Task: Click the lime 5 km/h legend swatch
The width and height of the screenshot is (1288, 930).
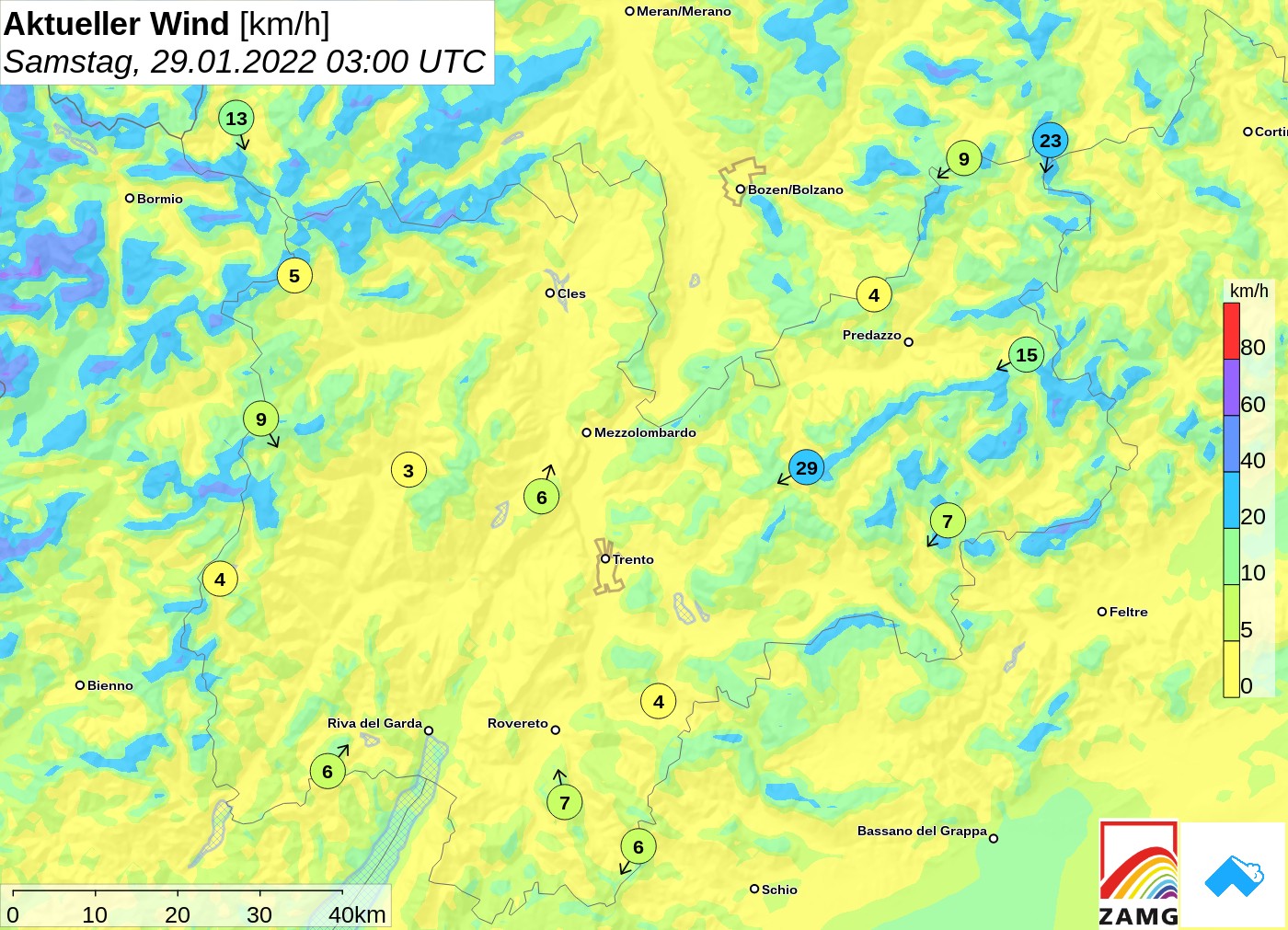Action: (x=1231, y=613)
